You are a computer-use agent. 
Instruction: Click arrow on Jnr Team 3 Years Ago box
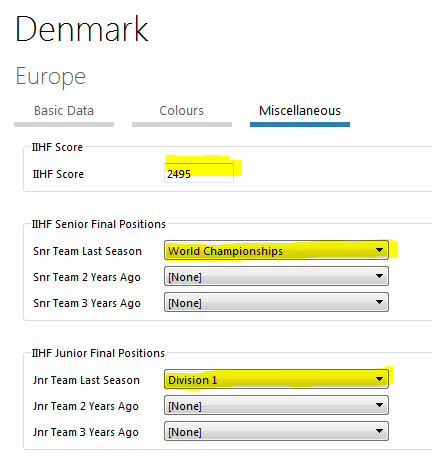tap(379, 431)
